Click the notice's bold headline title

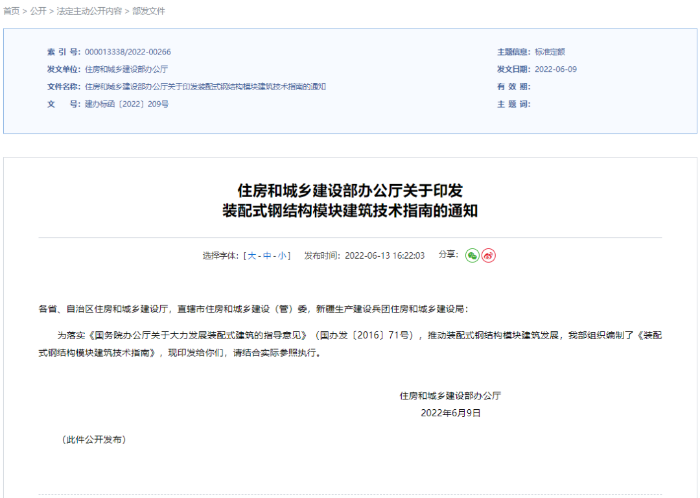pyautogui.click(x=350, y=200)
